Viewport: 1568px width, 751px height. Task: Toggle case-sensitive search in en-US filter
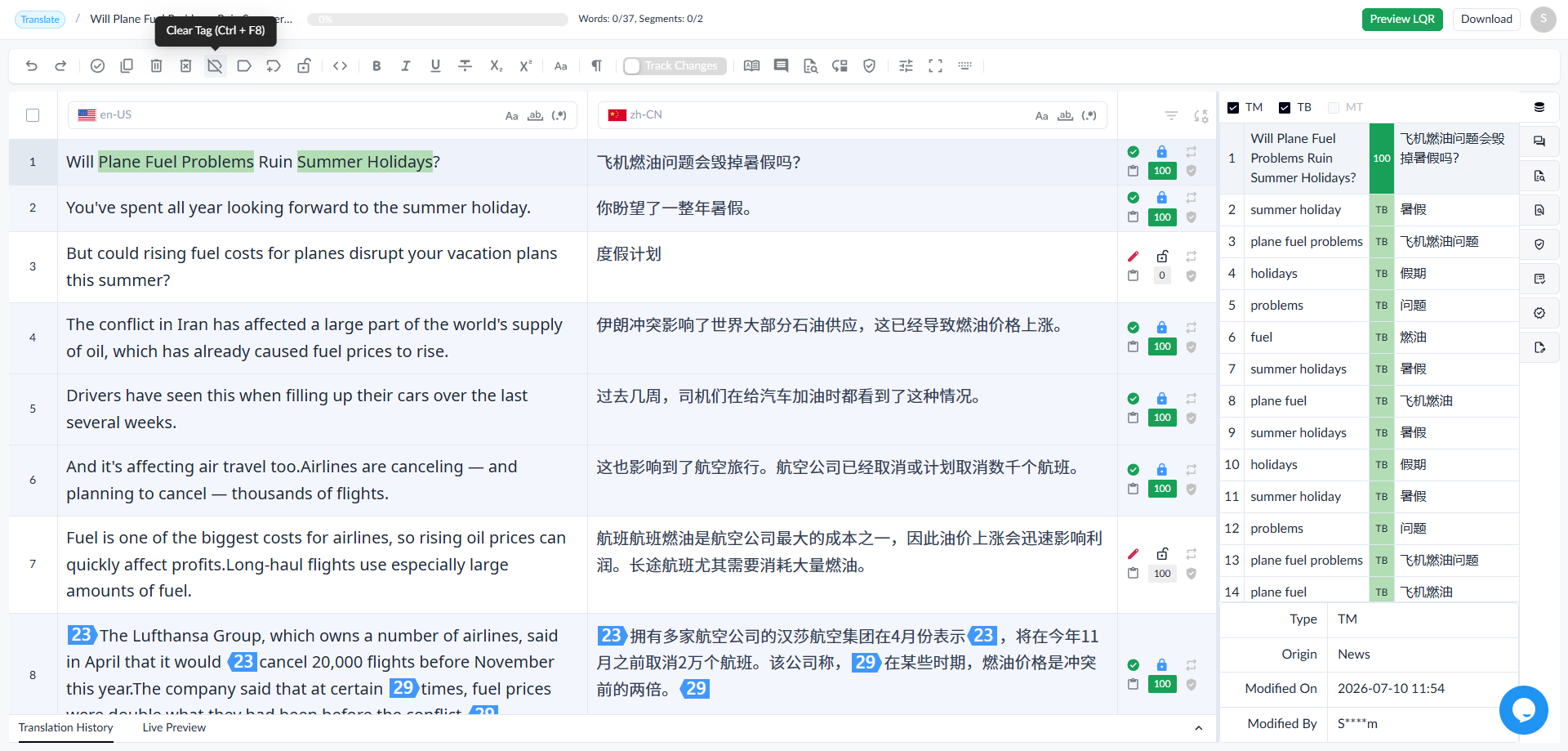pos(511,116)
